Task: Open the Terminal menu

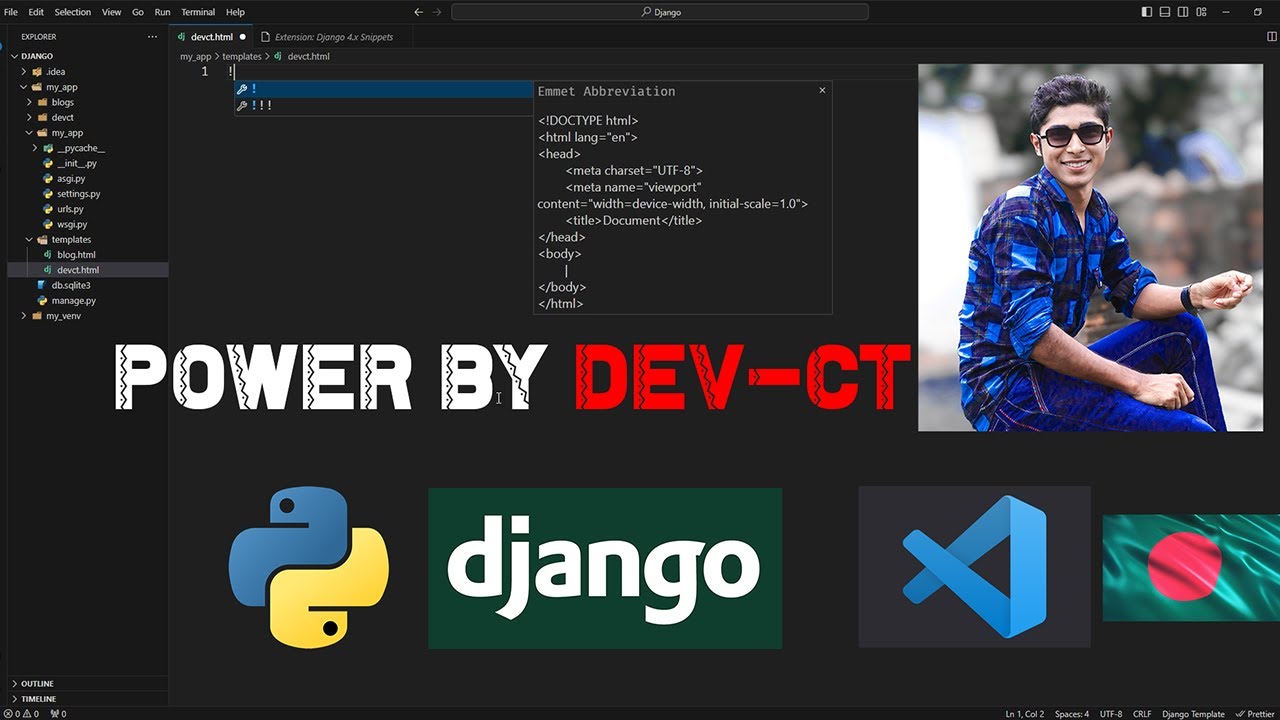Action: click(198, 12)
